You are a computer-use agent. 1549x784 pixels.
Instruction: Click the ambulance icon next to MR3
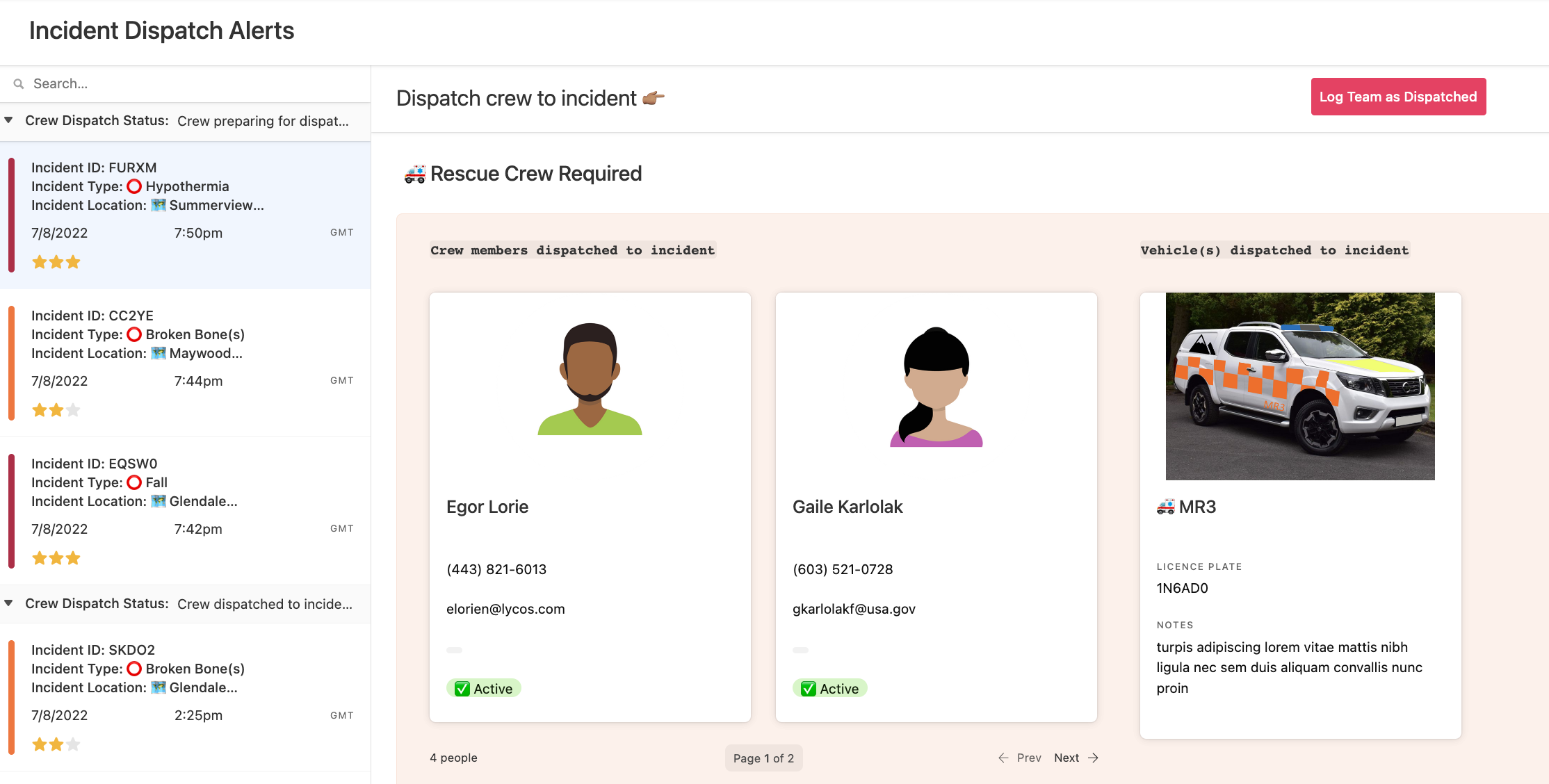click(1165, 507)
